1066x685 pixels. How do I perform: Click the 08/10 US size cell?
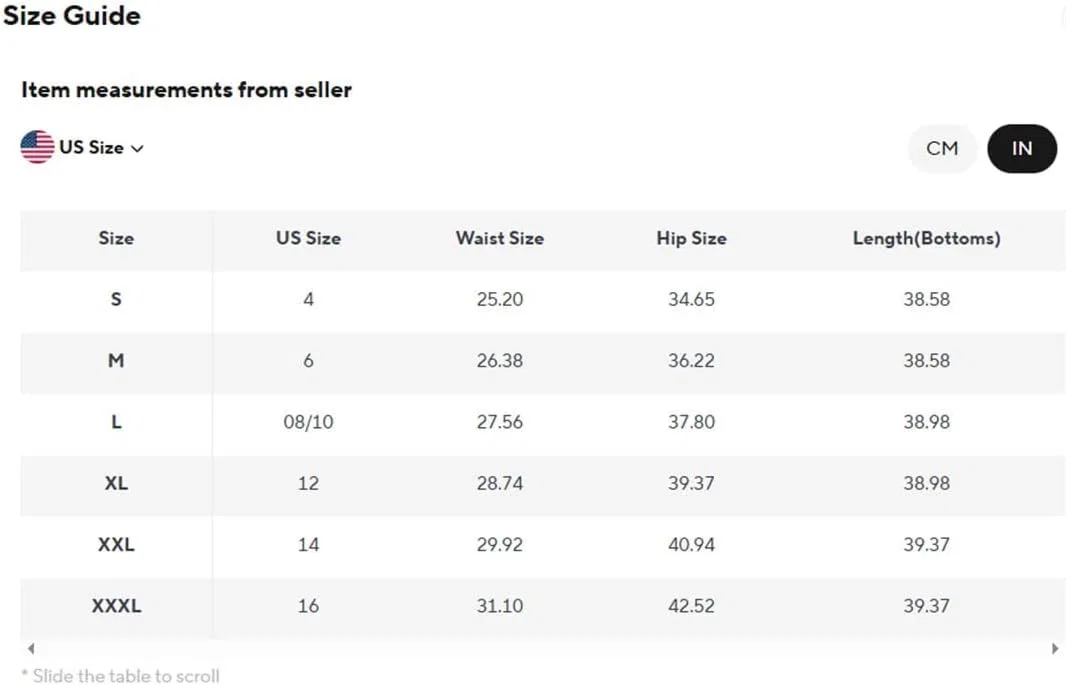308,422
